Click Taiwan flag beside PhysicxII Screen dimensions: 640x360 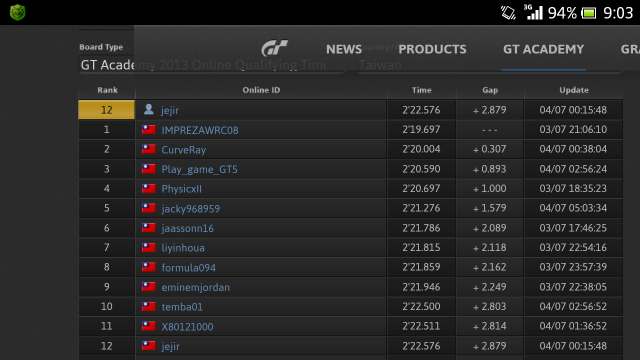click(149, 189)
